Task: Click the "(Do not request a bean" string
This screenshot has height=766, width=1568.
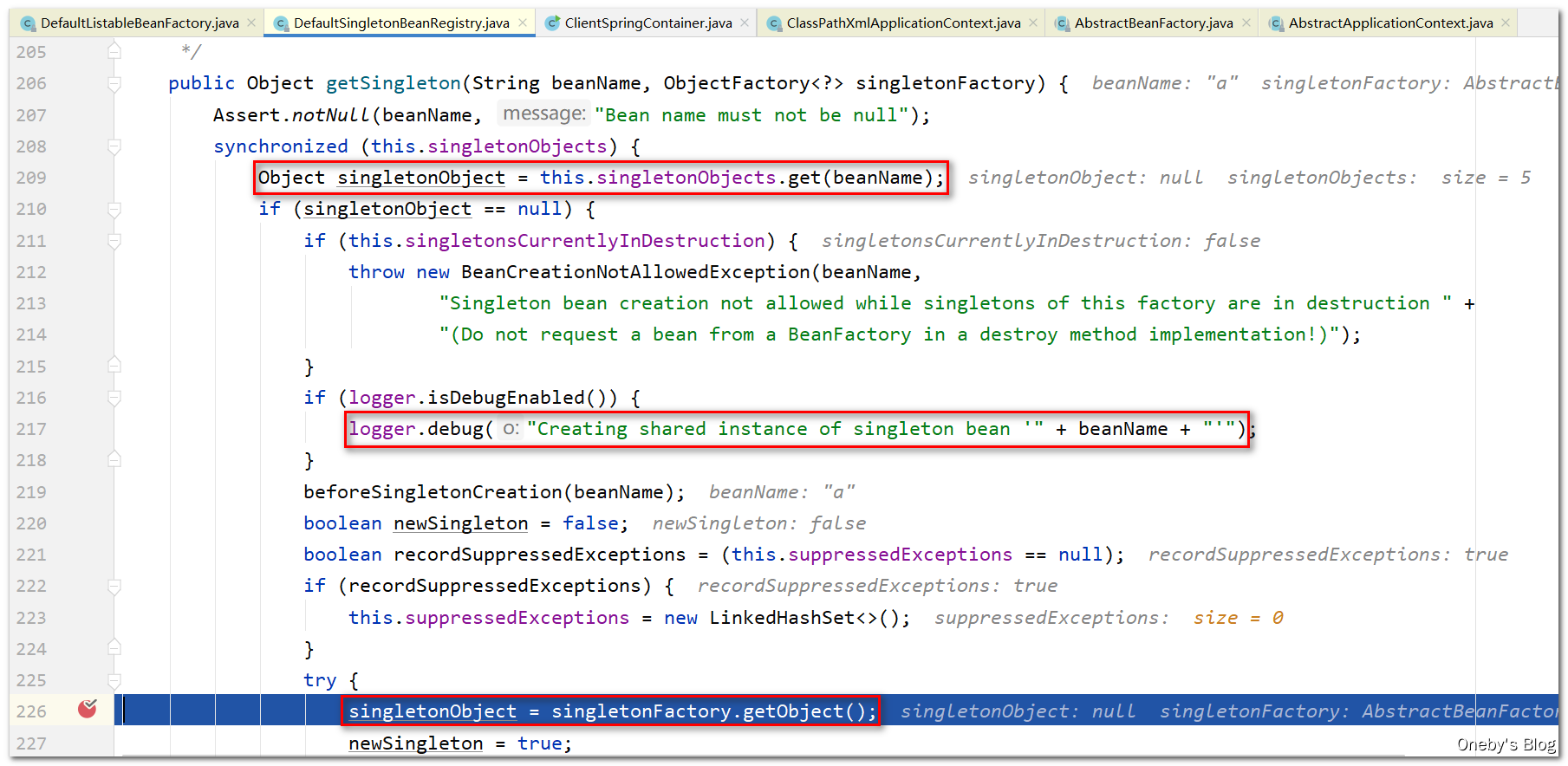Action: pyautogui.click(x=889, y=334)
